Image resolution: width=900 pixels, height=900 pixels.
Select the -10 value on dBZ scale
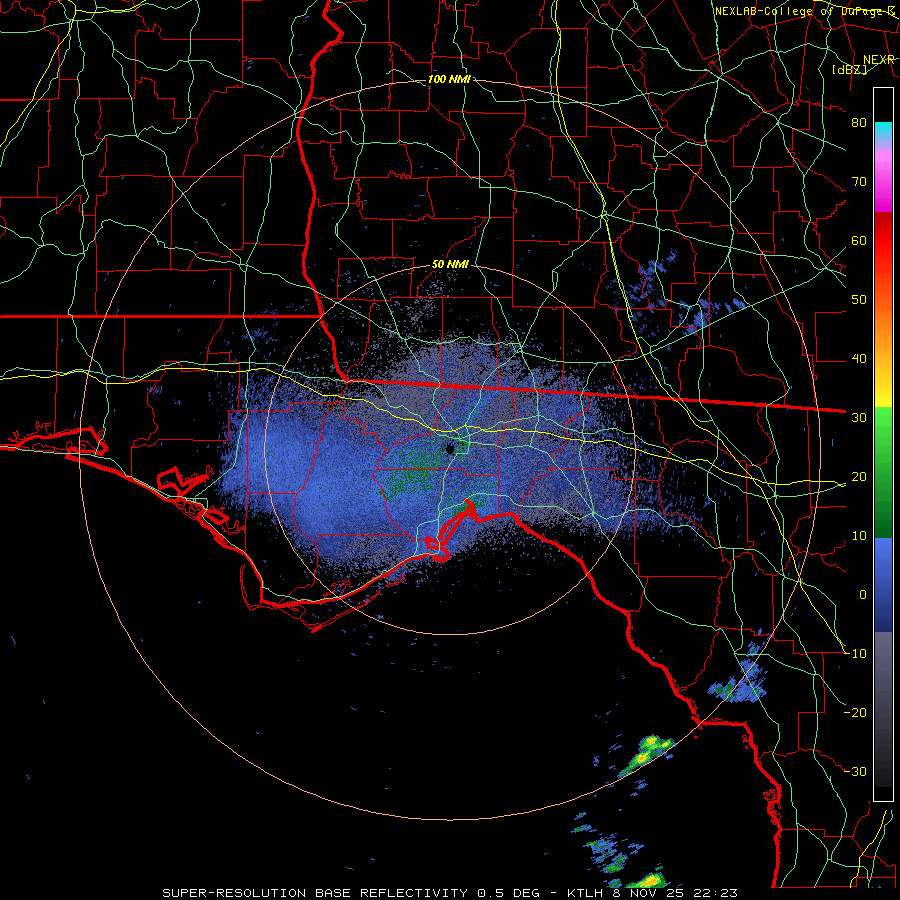pyautogui.click(x=855, y=654)
